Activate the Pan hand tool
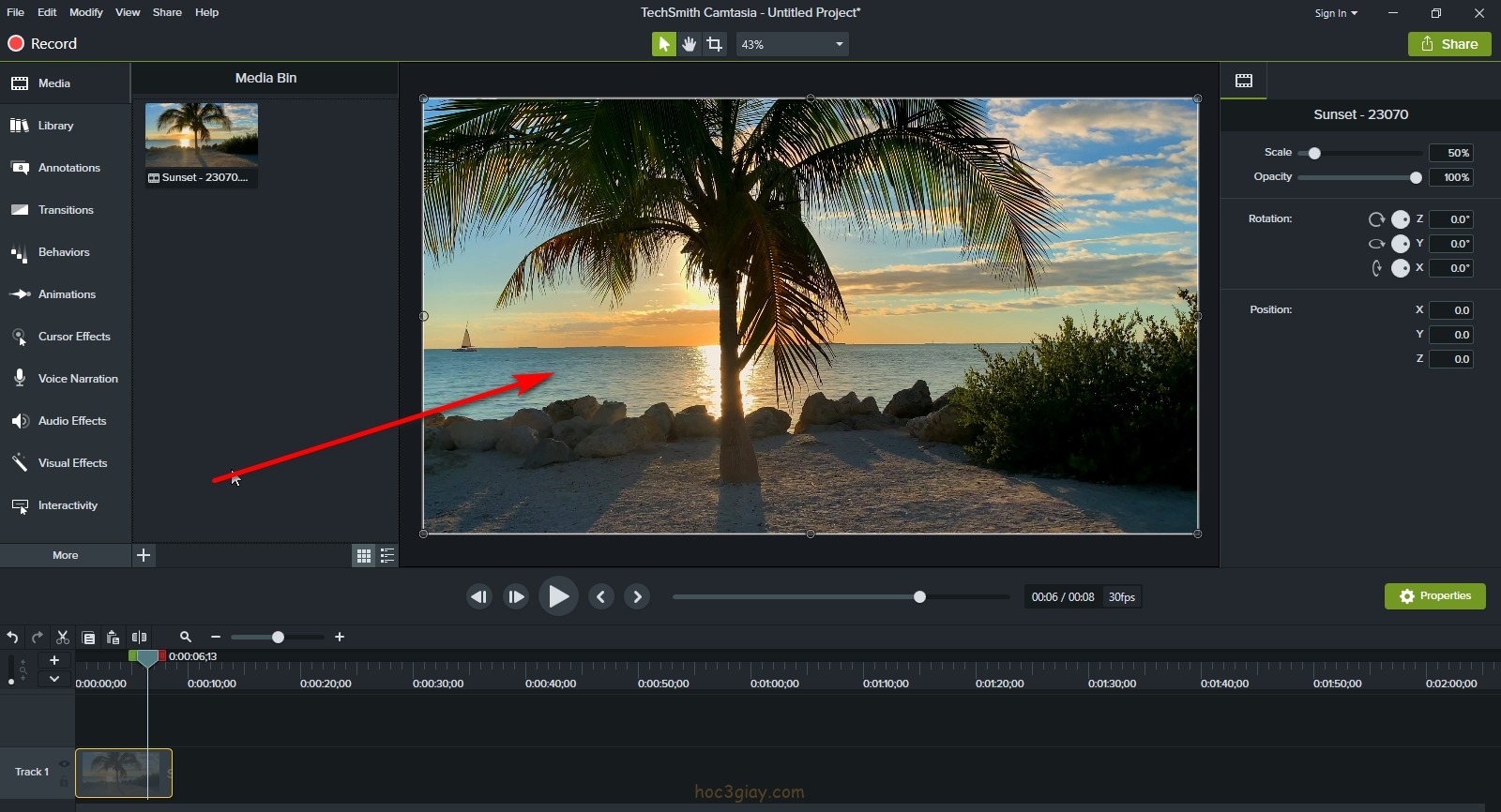Image resolution: width=1501 pixels, height=812 pixels. [x=690, y=44]
